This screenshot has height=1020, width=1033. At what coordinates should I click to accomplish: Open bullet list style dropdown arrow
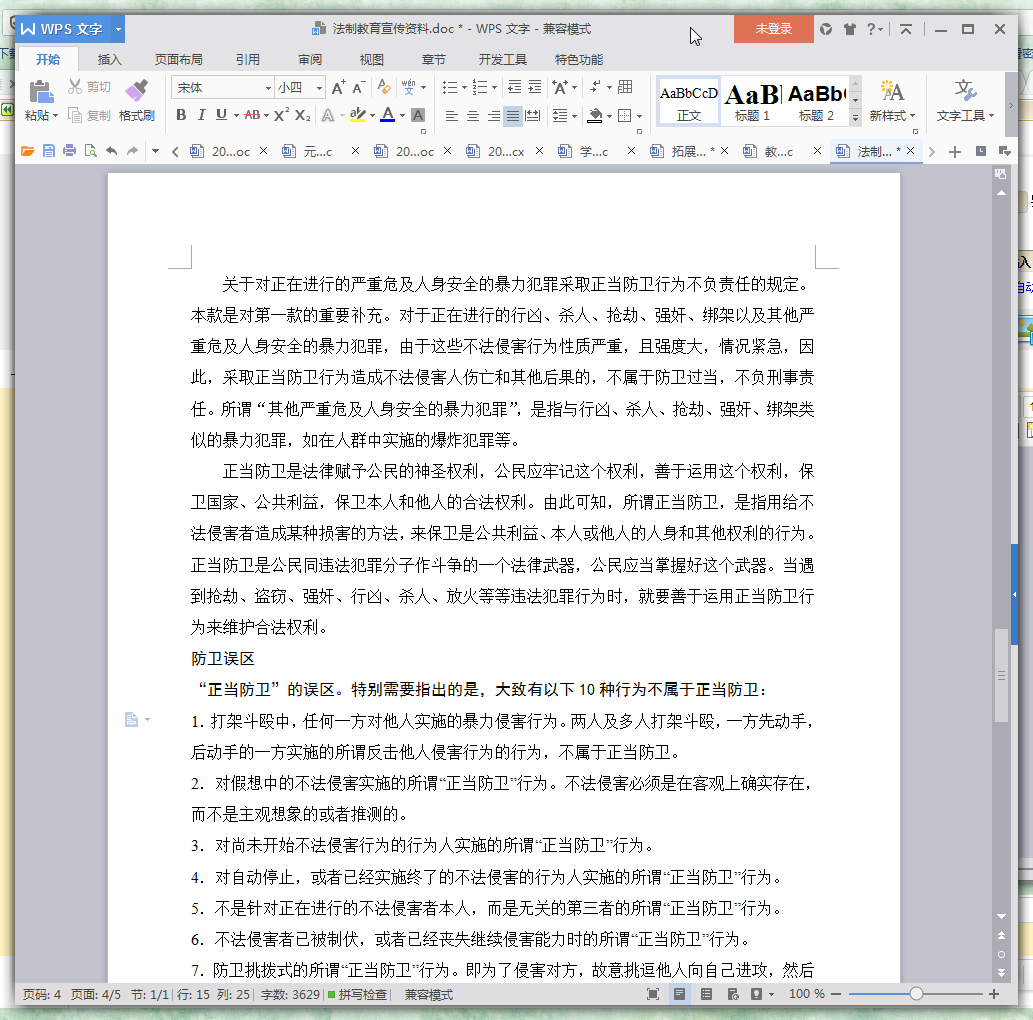tap(464, 88)
